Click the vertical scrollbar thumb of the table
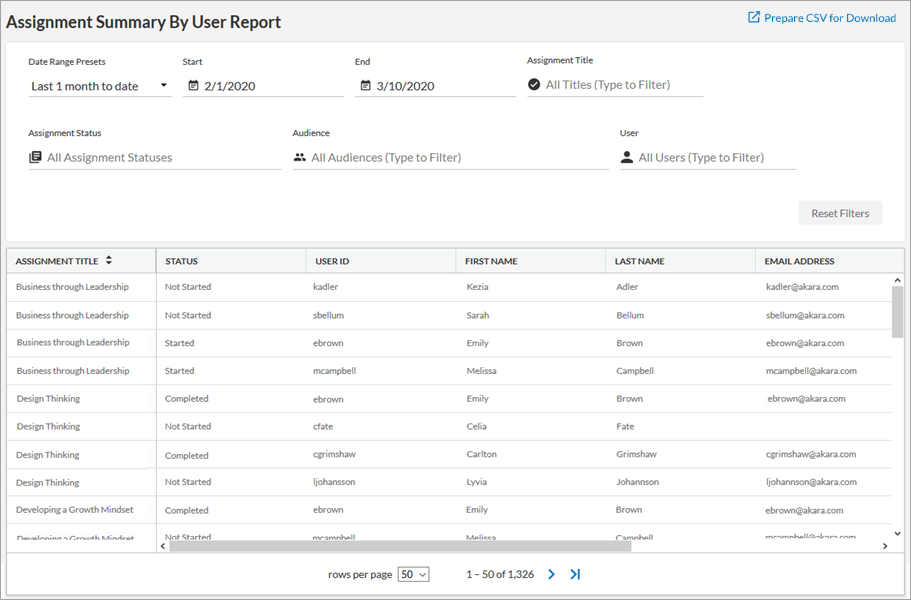The width and height of the screenshot is (911, 600). click(898, 312)
